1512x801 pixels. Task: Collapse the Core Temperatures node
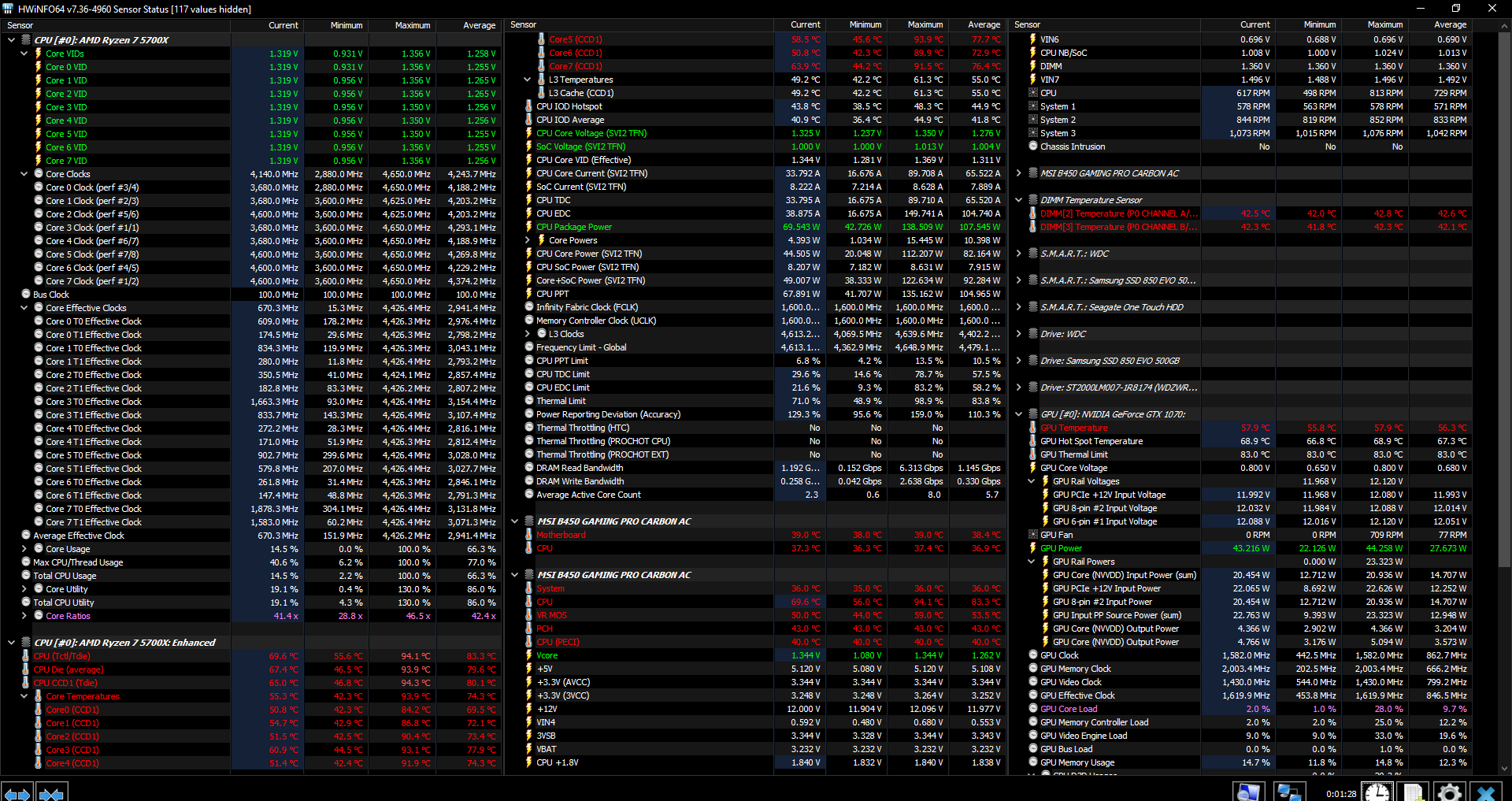pyautogui.click(x=24, y=696)
